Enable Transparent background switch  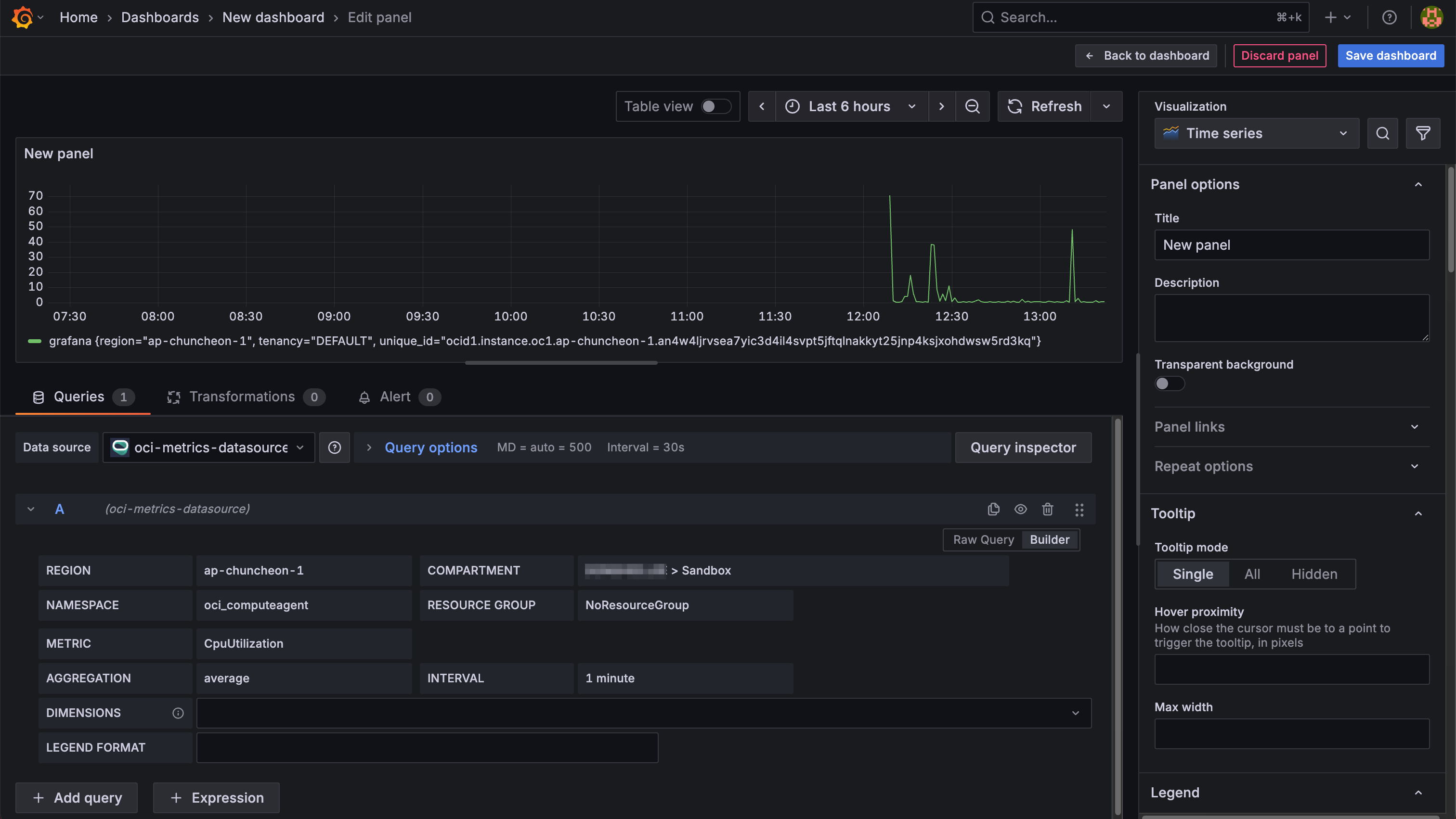tap(1169, 384)
